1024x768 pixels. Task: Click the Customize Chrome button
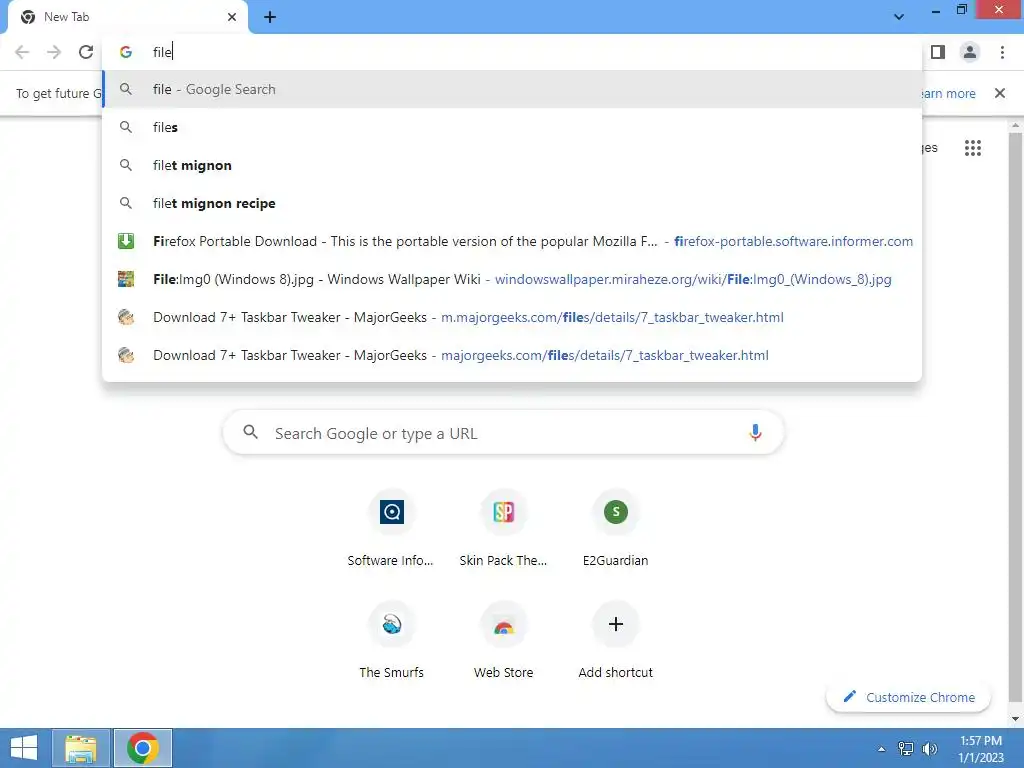coord(908,697)
